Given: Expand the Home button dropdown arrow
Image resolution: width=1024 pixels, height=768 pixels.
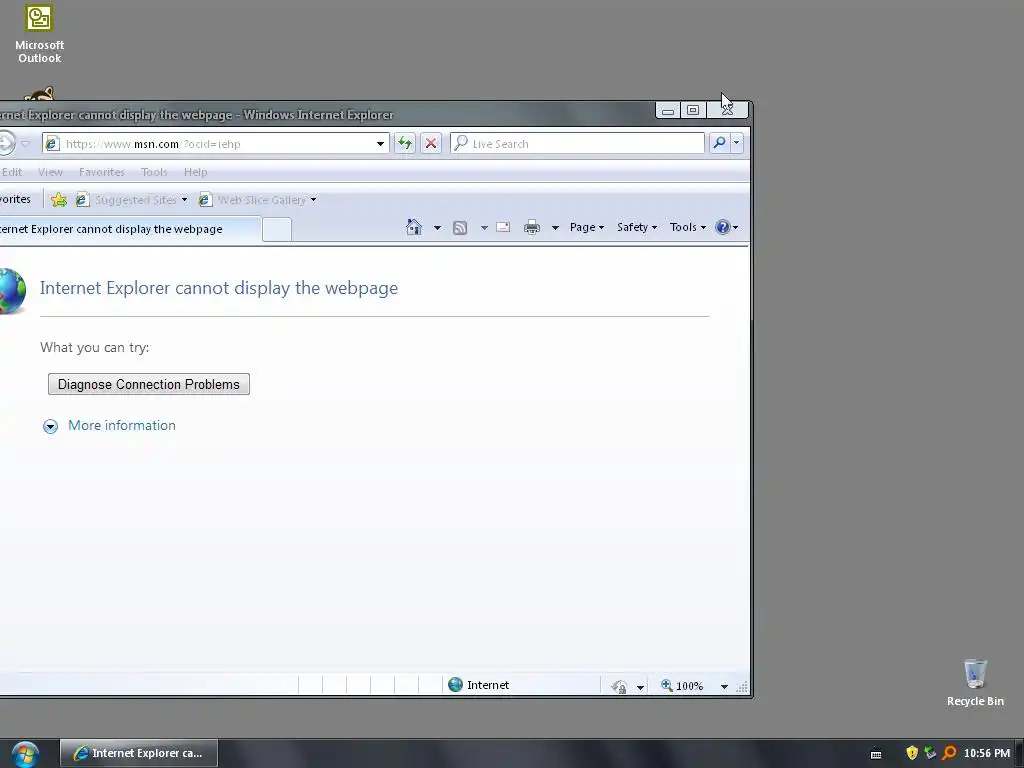Looking at the screenshot, I should coord(437,228).
